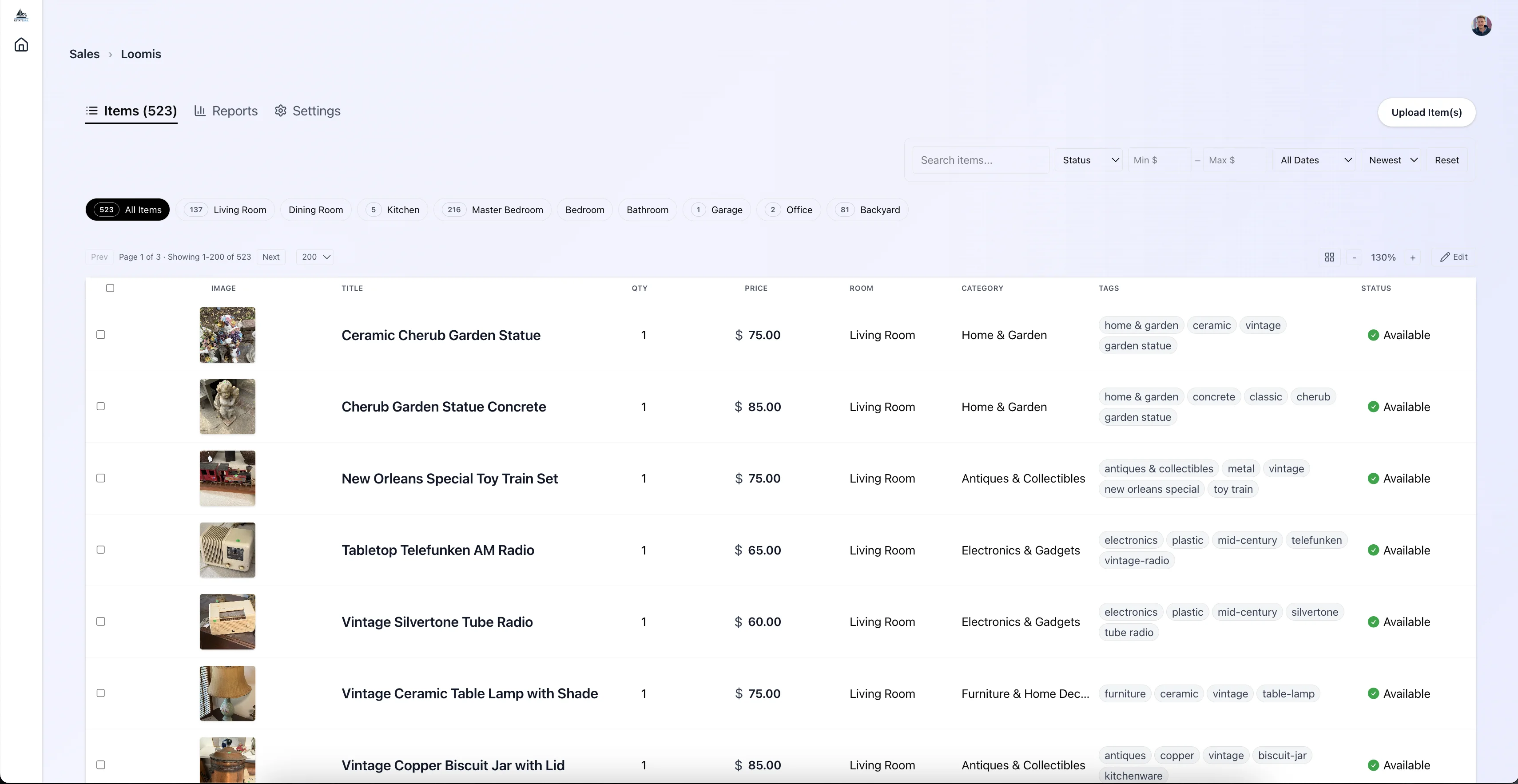Switch to grid view using the grid icon
The image size is (1518, 784).
click(1329, 257)
